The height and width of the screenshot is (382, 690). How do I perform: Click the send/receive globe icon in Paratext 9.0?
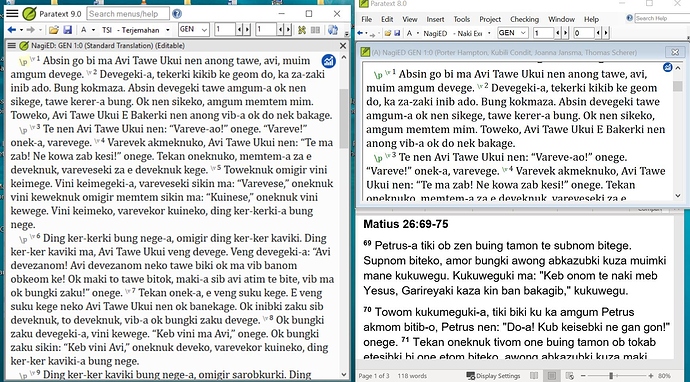pos(333,30)
